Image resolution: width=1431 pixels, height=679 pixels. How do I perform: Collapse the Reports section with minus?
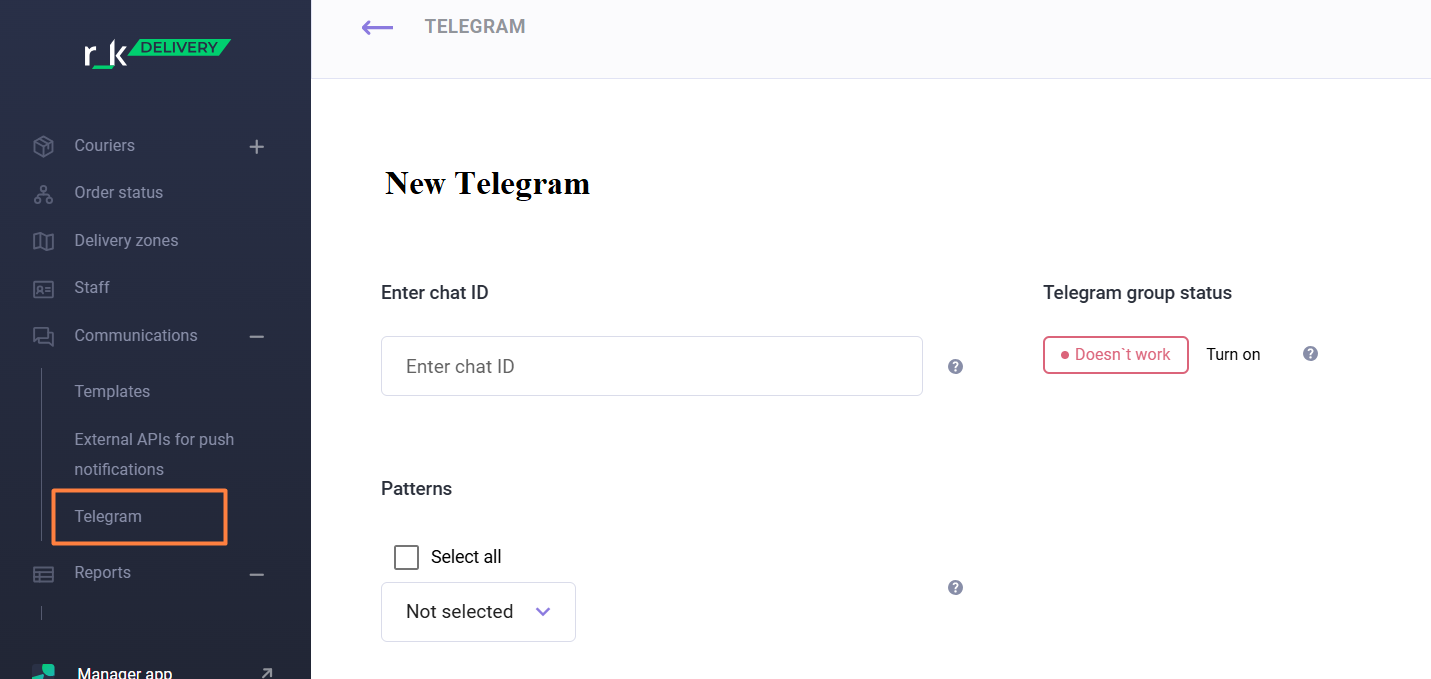(257, 574)
